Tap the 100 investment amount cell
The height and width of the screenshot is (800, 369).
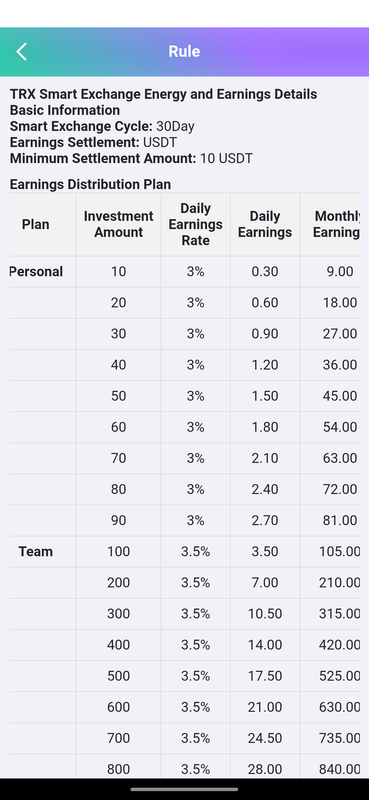click(x=118, y=552)
